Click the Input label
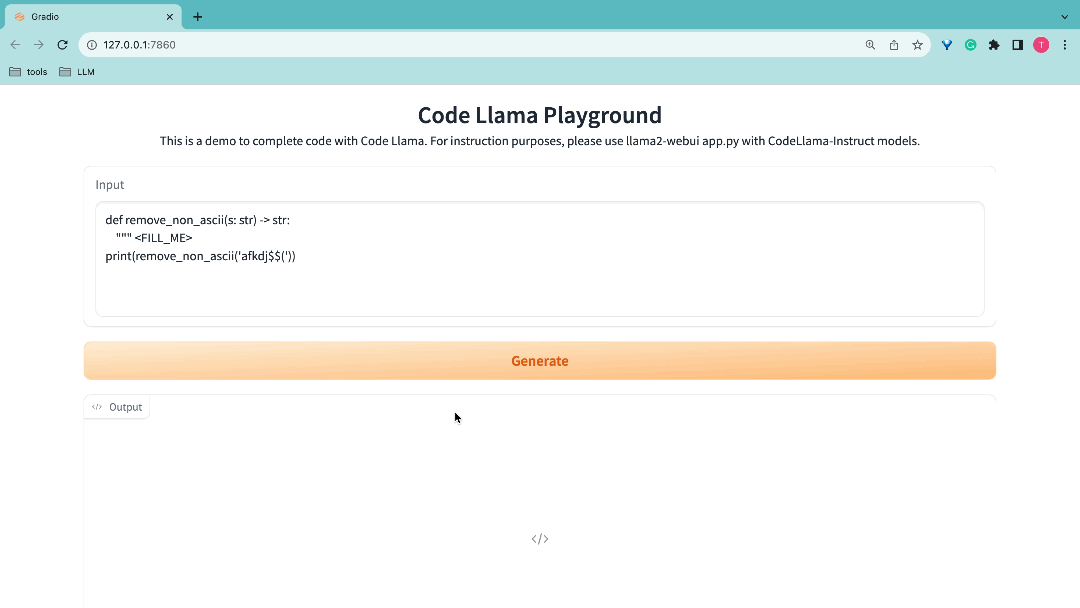This screenshot has height=608, width=1080. pos(110,185)
